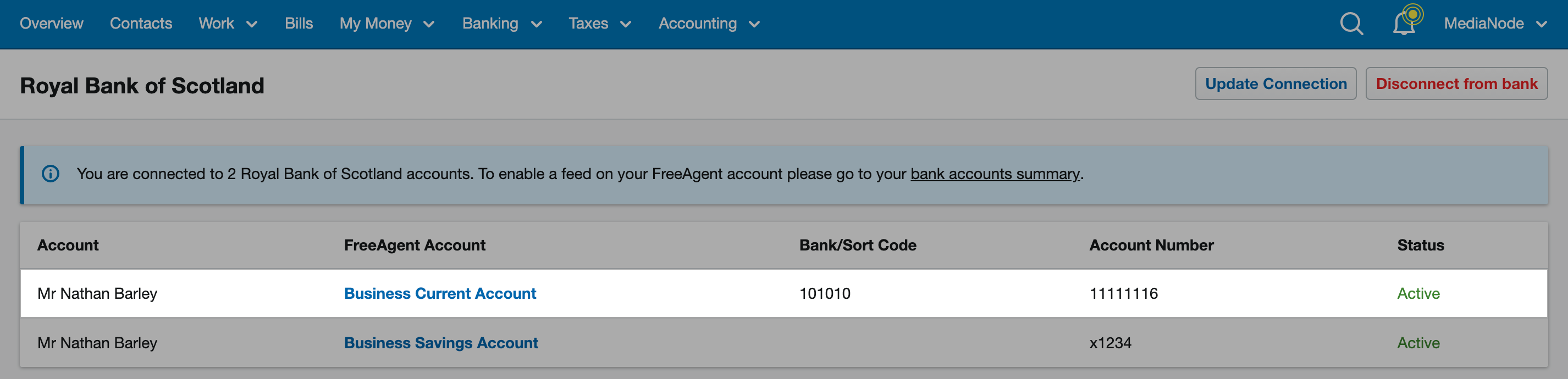
Task: Click Disconnect from bank
Action: tap(1456, 83)
